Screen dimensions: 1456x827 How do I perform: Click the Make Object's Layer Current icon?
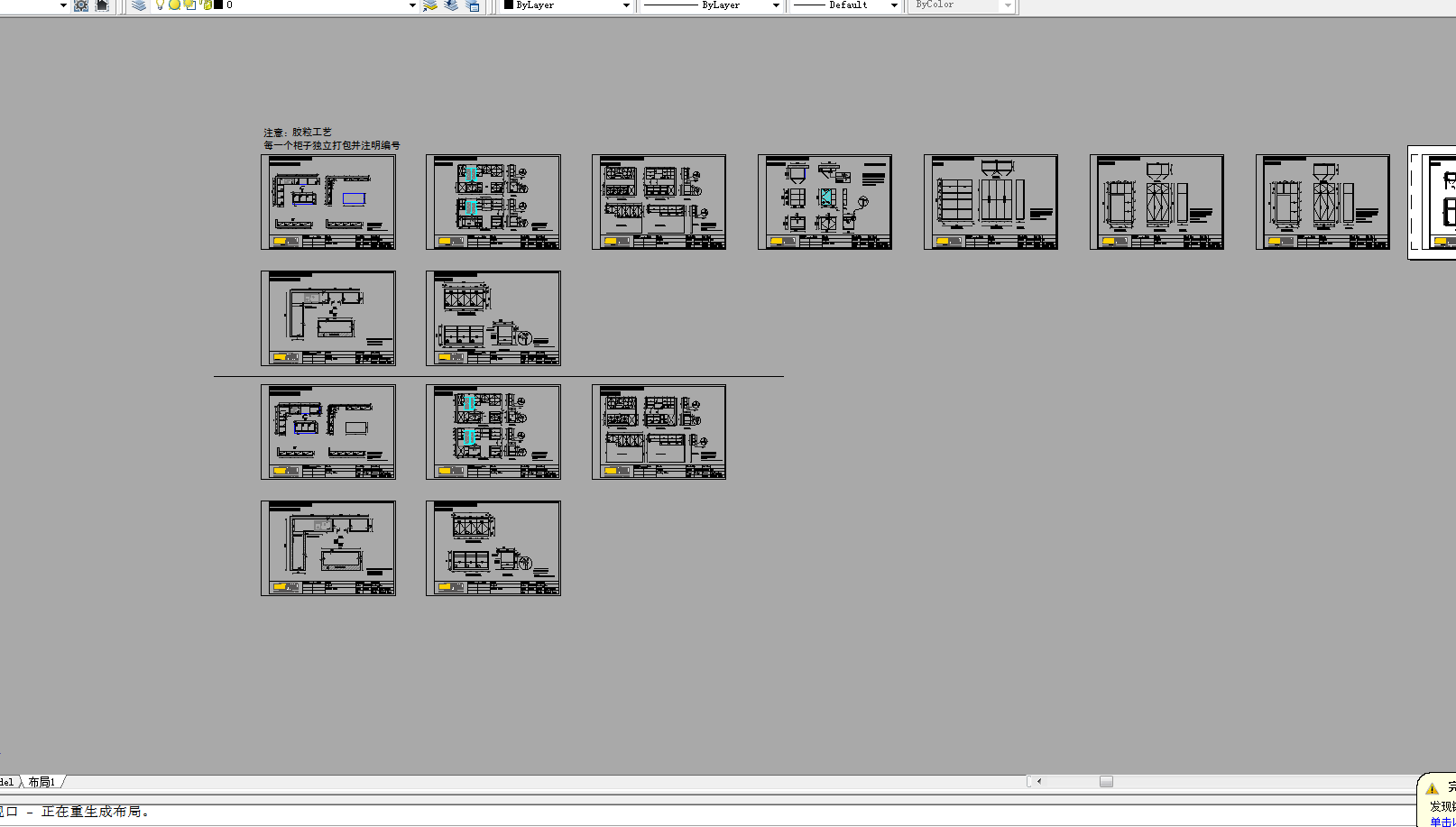tap(430, 5)
